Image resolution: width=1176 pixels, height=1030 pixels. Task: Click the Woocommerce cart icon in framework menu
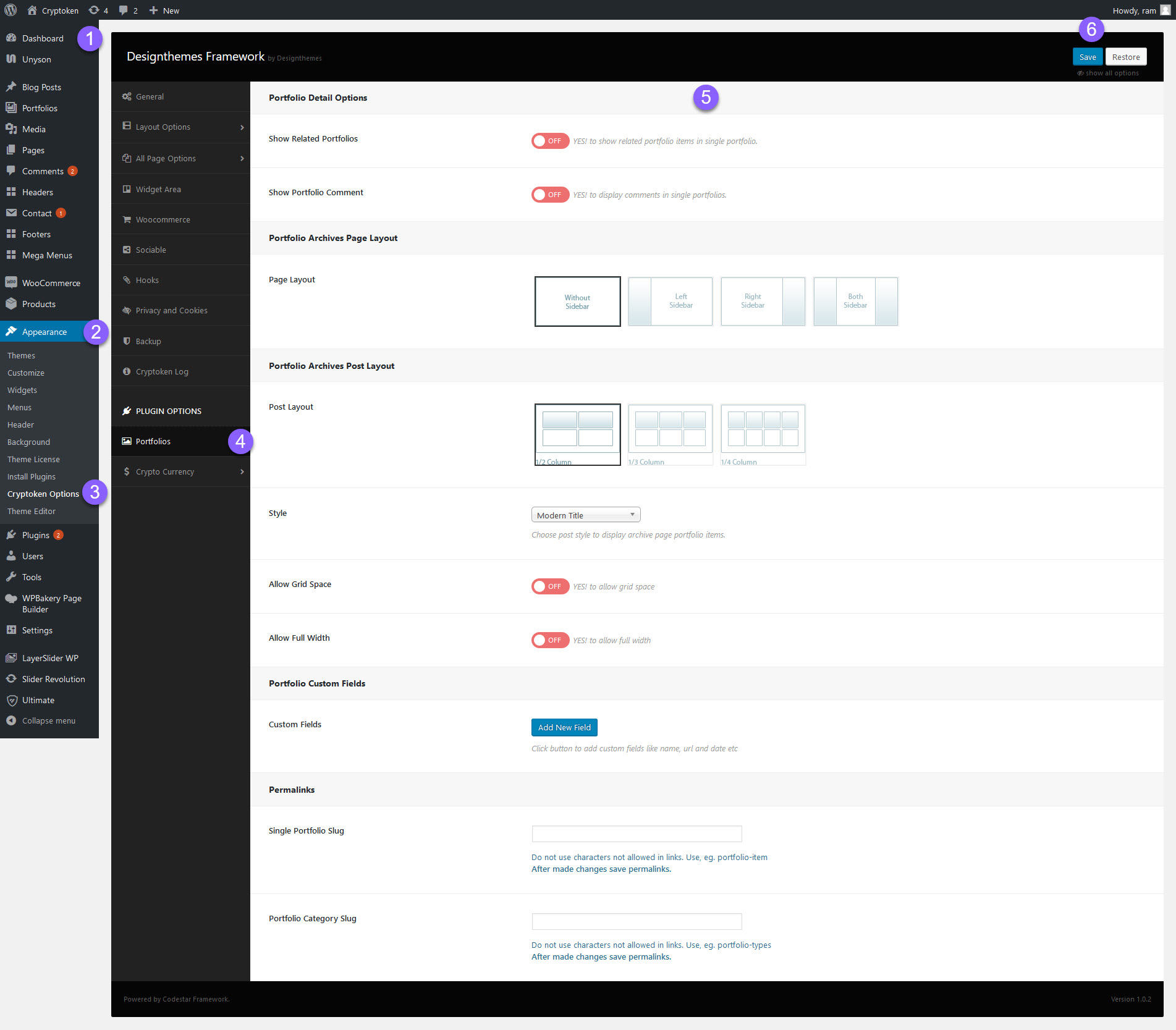point(127,219)
